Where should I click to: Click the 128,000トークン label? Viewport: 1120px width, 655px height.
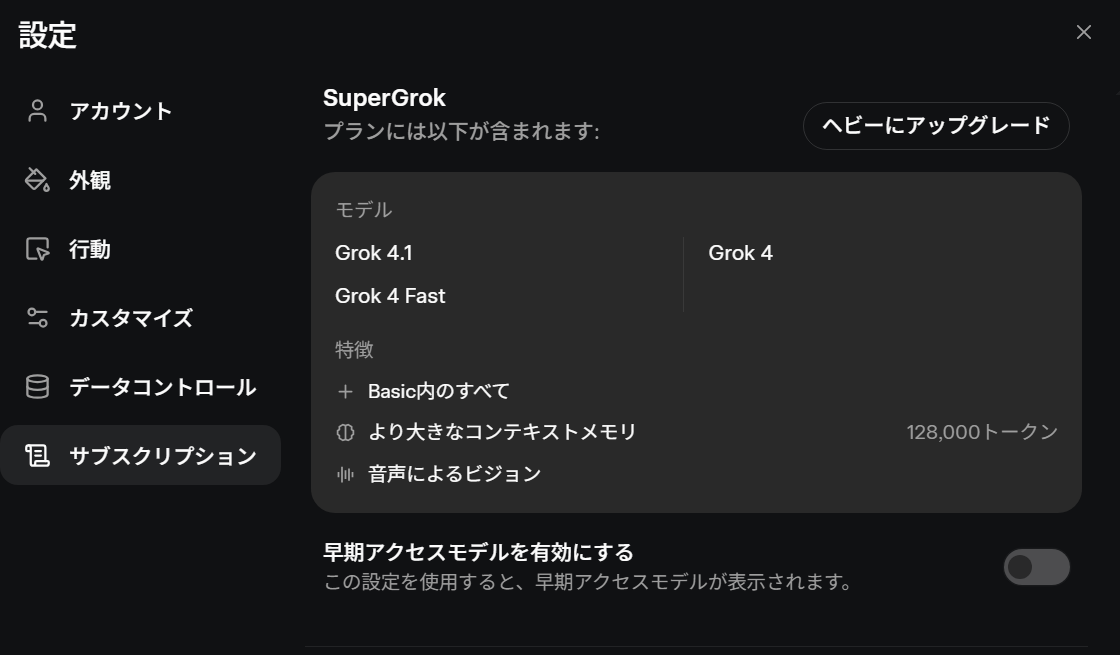pyautogui.click(x=981, y=432)
